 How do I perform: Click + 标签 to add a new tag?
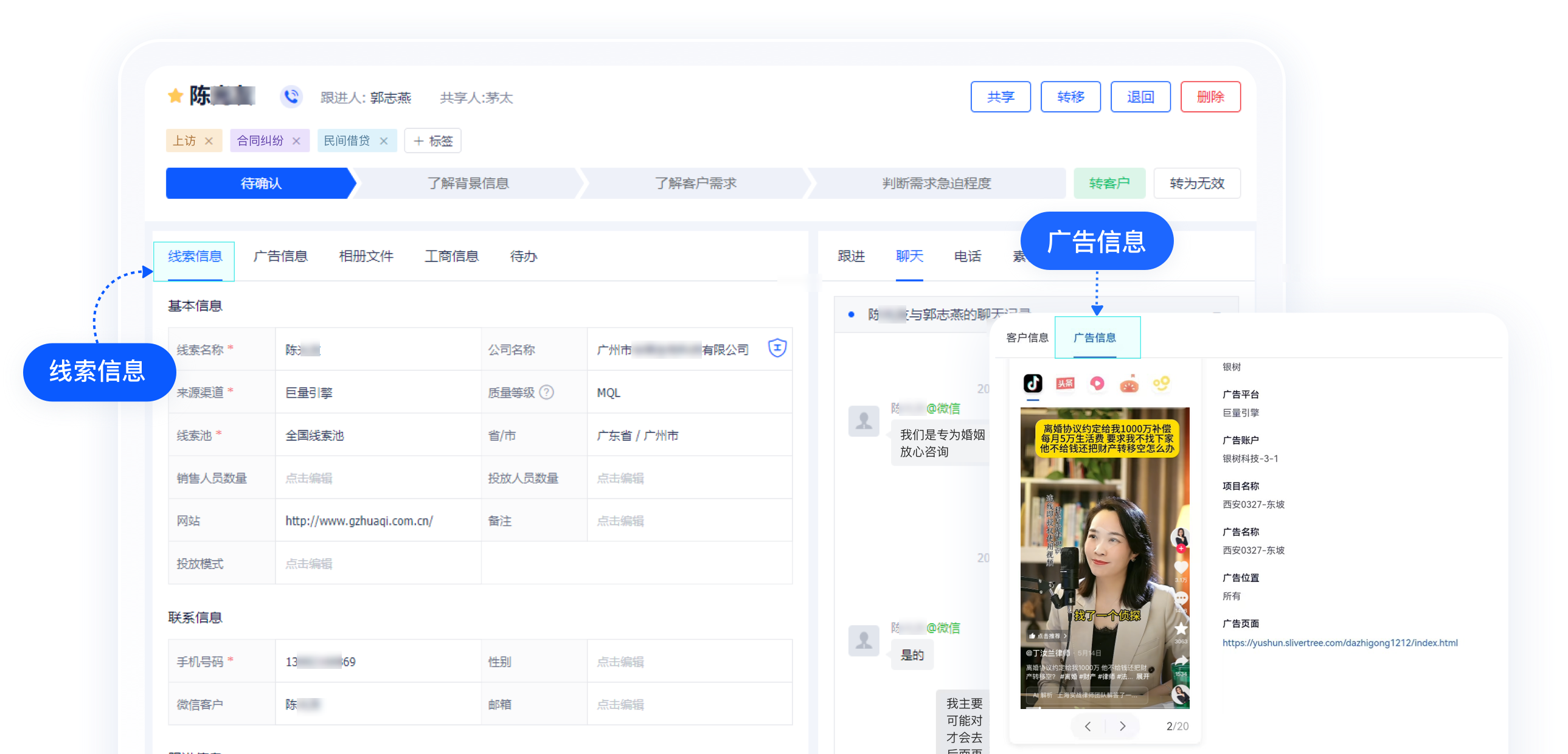click(x=432, y=140)
